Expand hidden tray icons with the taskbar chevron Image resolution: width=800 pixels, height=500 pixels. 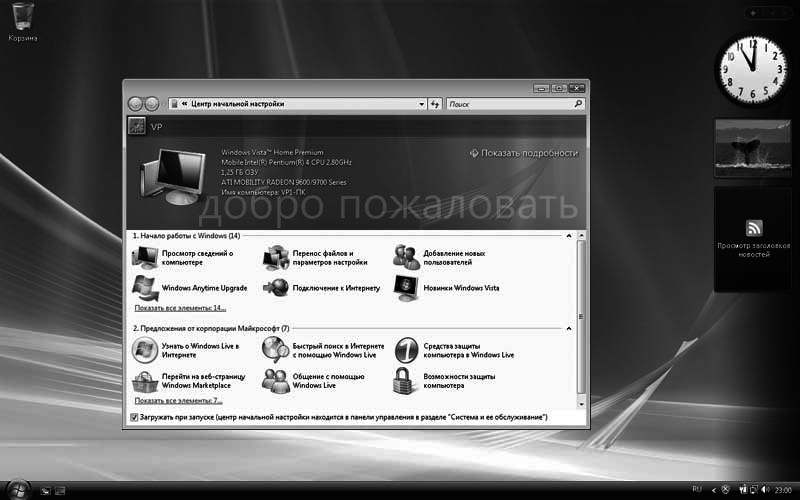(x=714, y=490)
